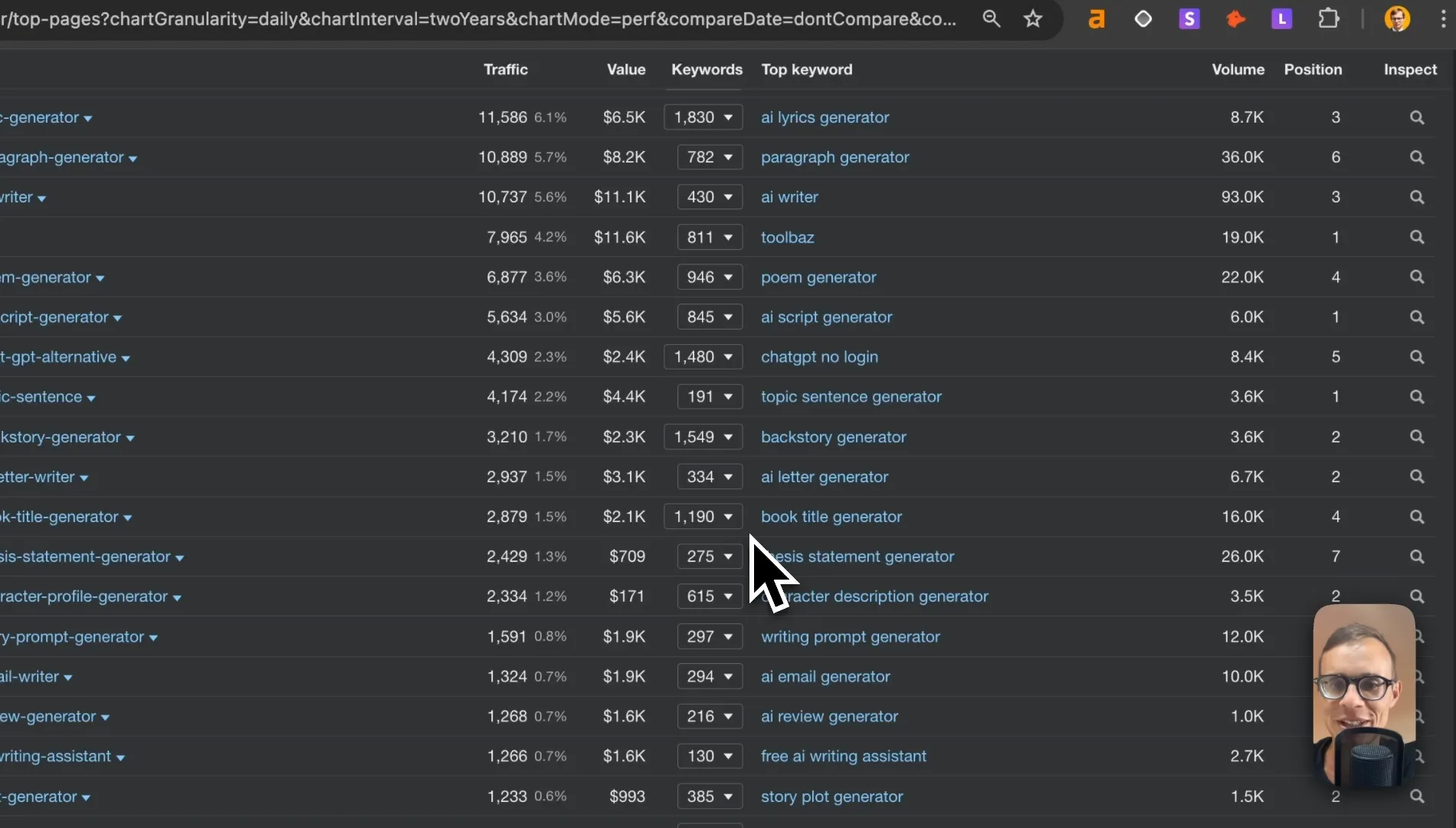Sort by the Volume column header
This screenshot has width=1456, height=828.
click(1238, 70)
